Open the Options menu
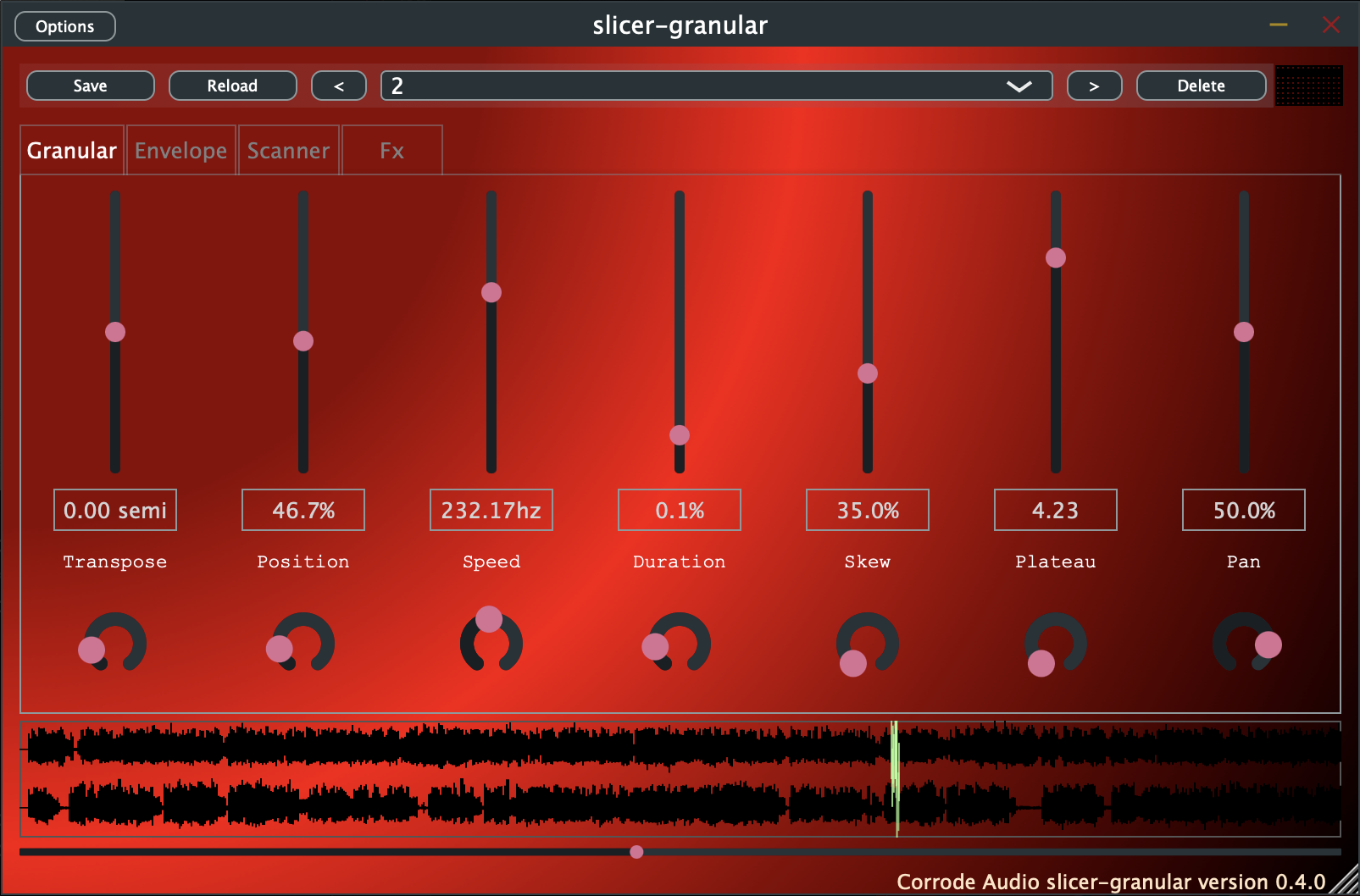This screenshot has width=1360, height=896. 64,25
